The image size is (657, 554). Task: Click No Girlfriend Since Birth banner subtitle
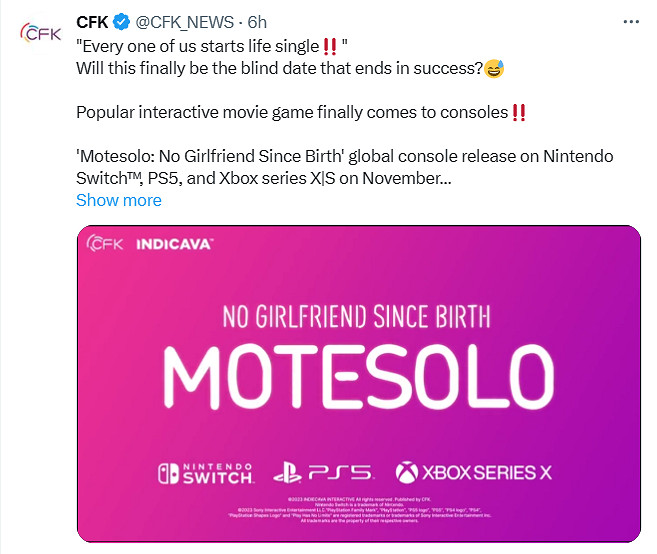357,319
